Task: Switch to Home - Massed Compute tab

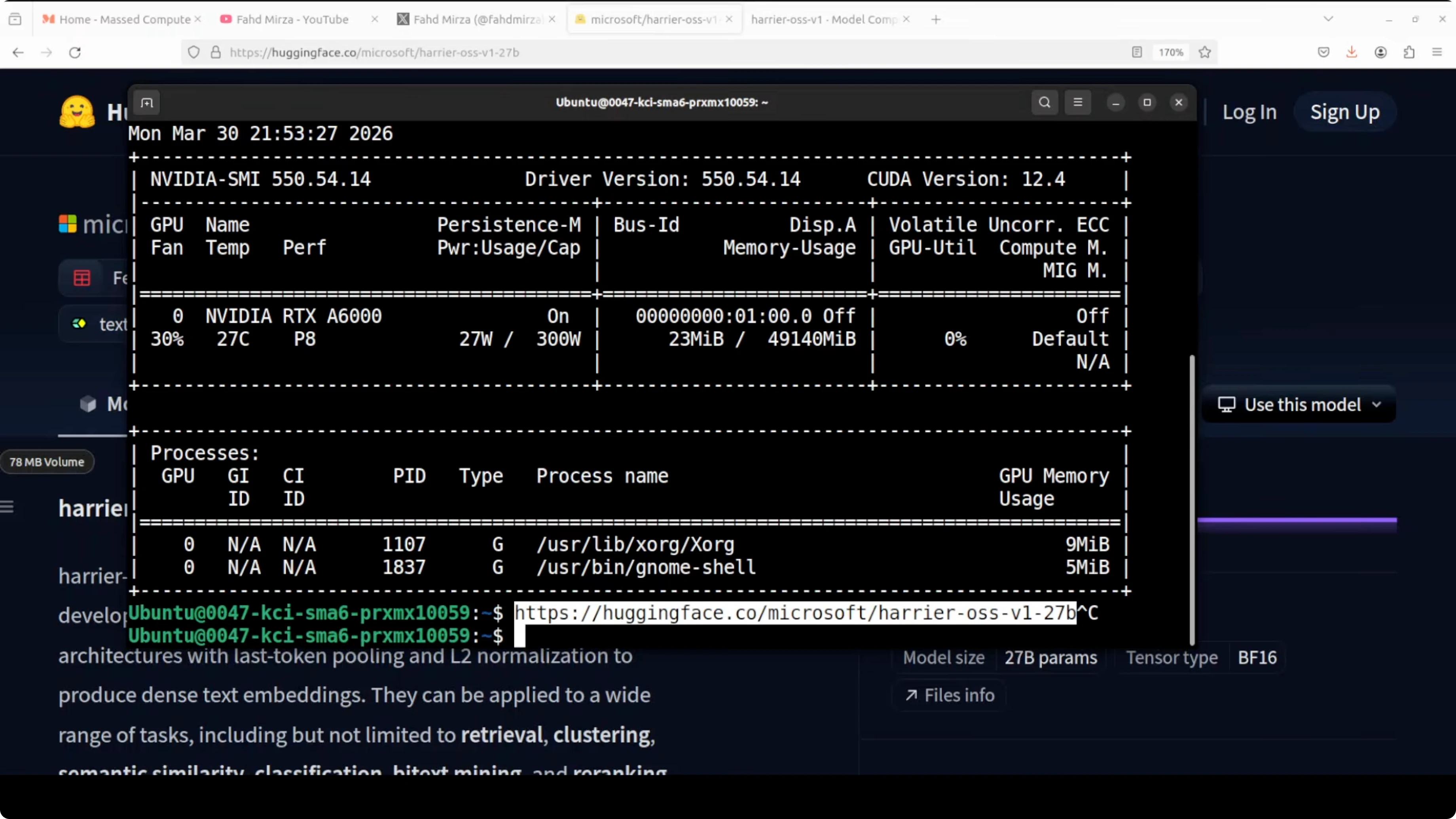Action: tap(124, 19)
